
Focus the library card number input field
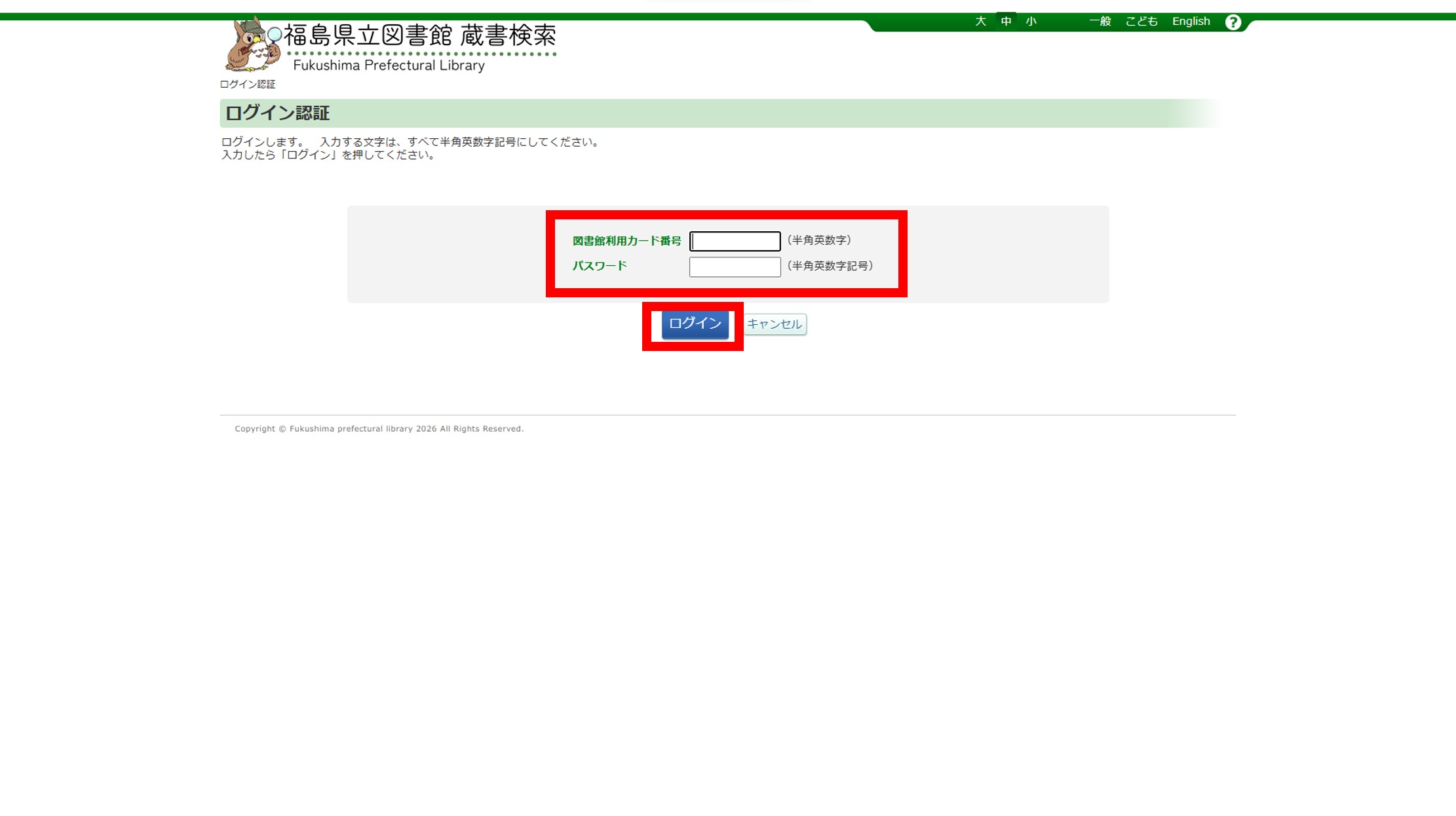point(735,240)
